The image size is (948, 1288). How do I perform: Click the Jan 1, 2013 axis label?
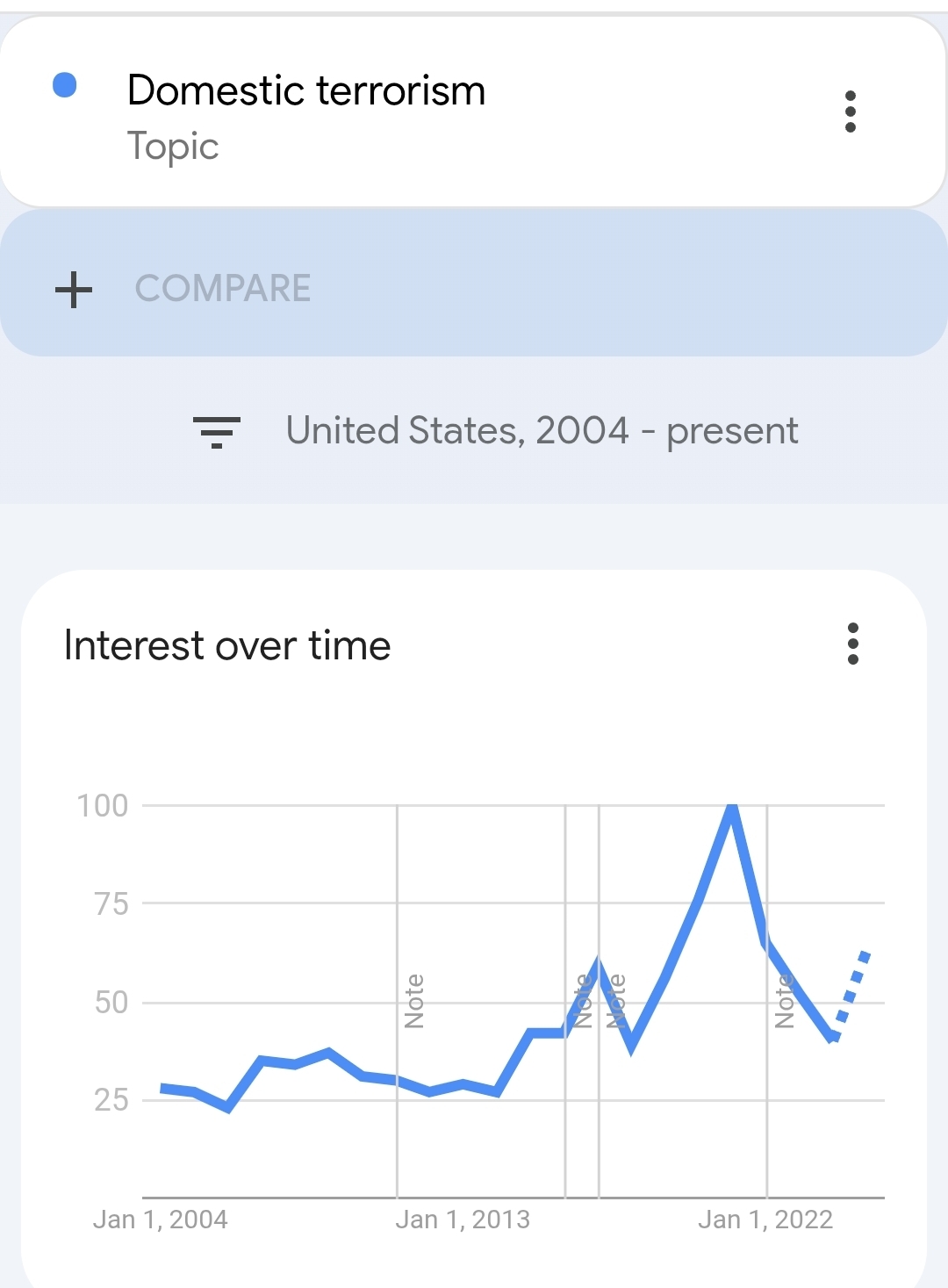(463, 1220)
